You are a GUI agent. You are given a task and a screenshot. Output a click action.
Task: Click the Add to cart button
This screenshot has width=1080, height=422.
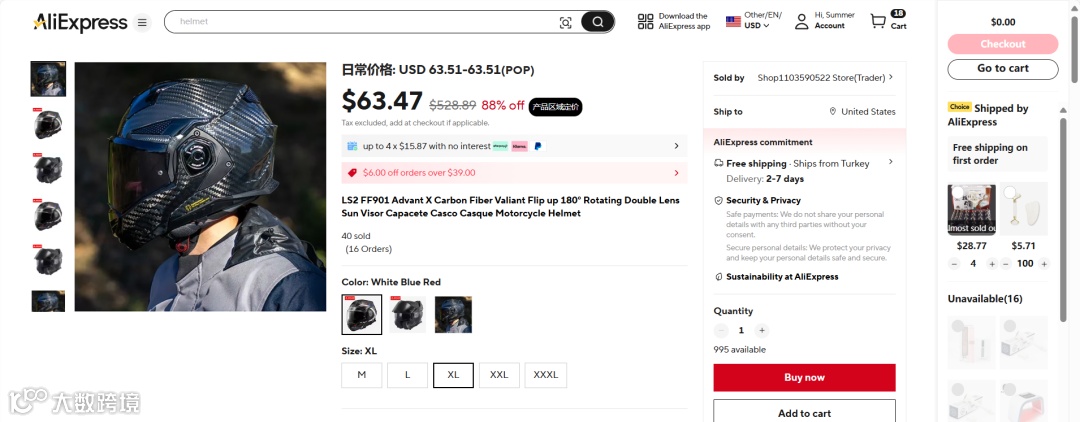tap(804, 412)
